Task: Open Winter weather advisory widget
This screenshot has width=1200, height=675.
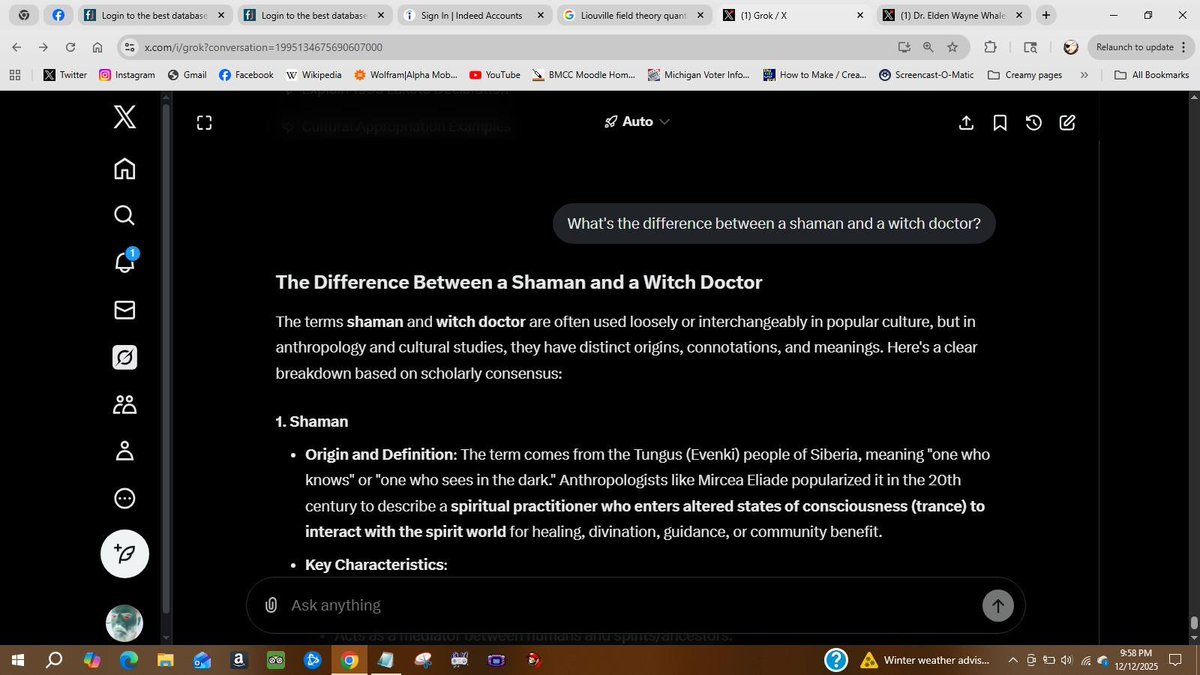Action: point(925,660)
